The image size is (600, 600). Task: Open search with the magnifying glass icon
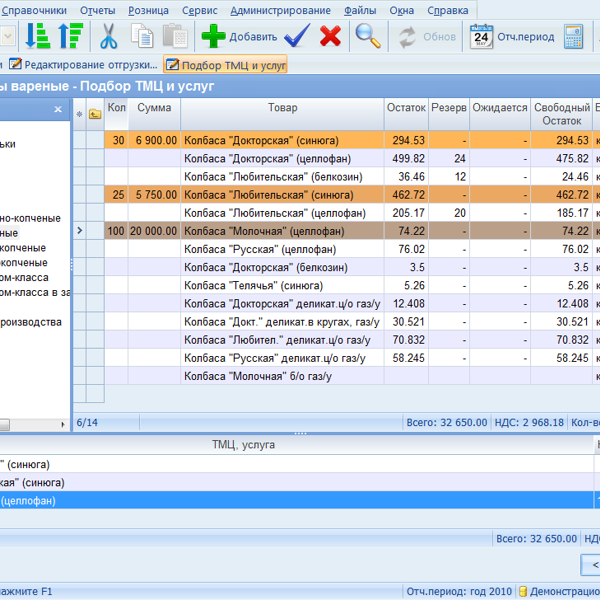pos(368,37)
